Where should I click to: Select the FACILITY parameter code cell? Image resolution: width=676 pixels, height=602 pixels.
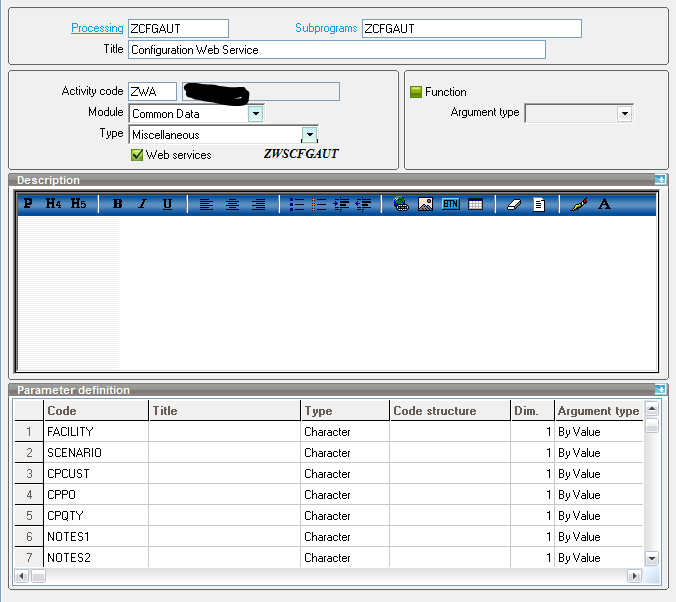(96, 432)
